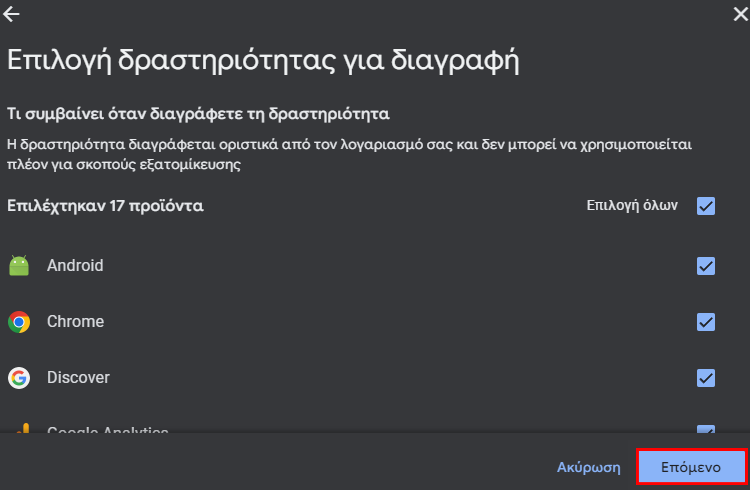Click the 'Επιλογή όλων' label text
The height and width of the screenshot is (490, 750).
coord(632,205)
